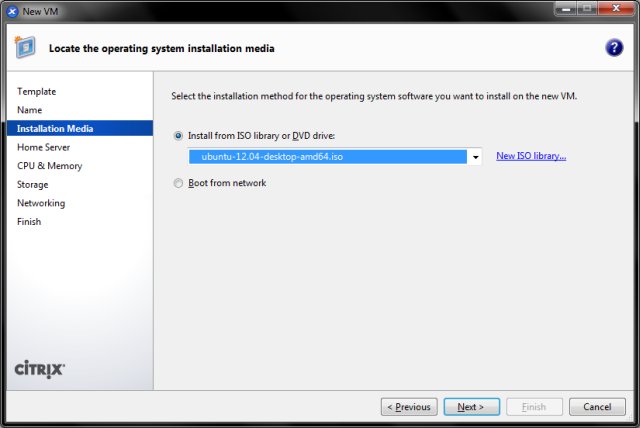The width and height of the screenshot is (640, 428).
Task: Select Install from ISO library or DVD drive
Action: [178, 135]
